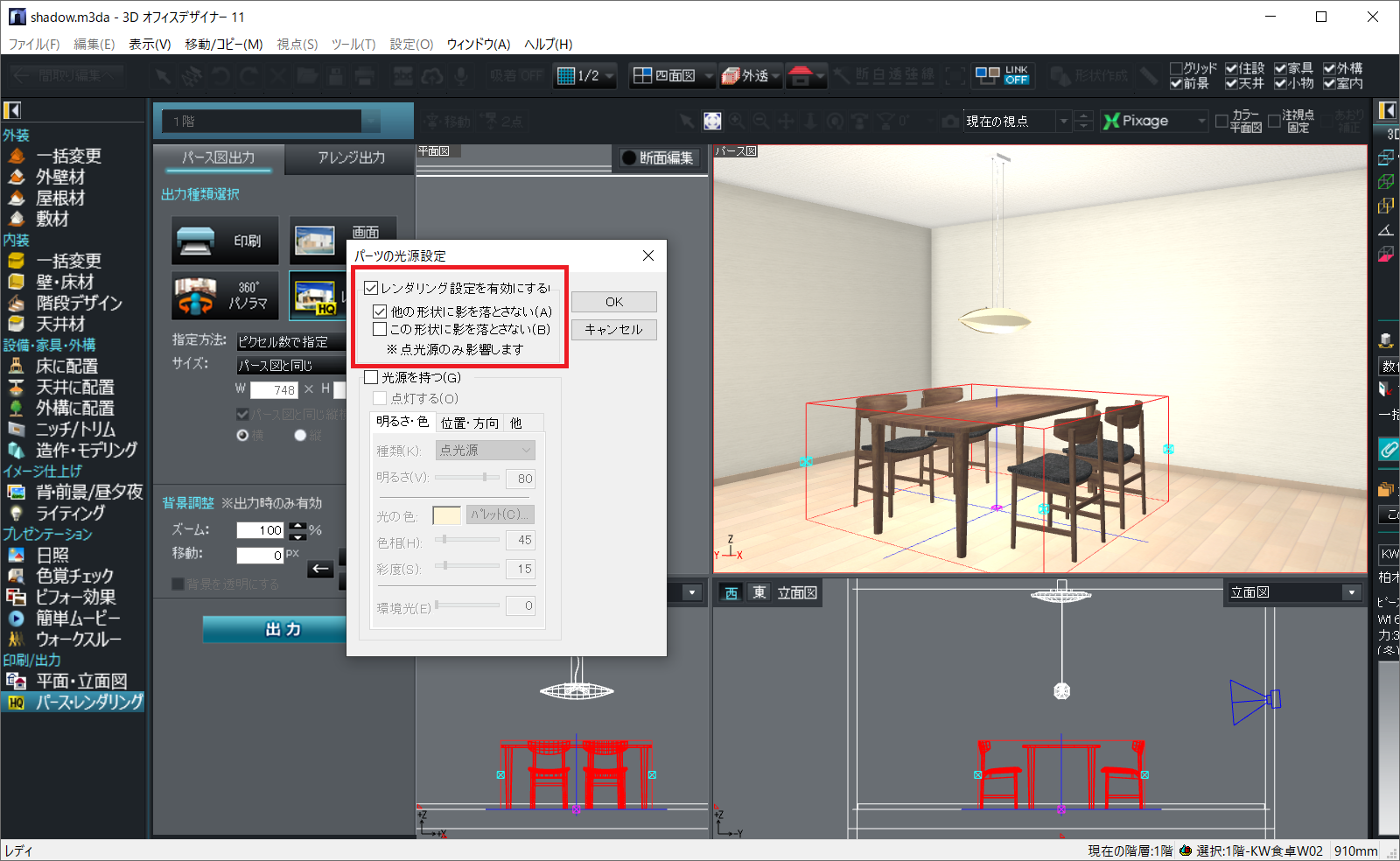This screenshot has width=1400, height=861.
Task: Open the ツール(T) menu
Action: tap(353, 44)
